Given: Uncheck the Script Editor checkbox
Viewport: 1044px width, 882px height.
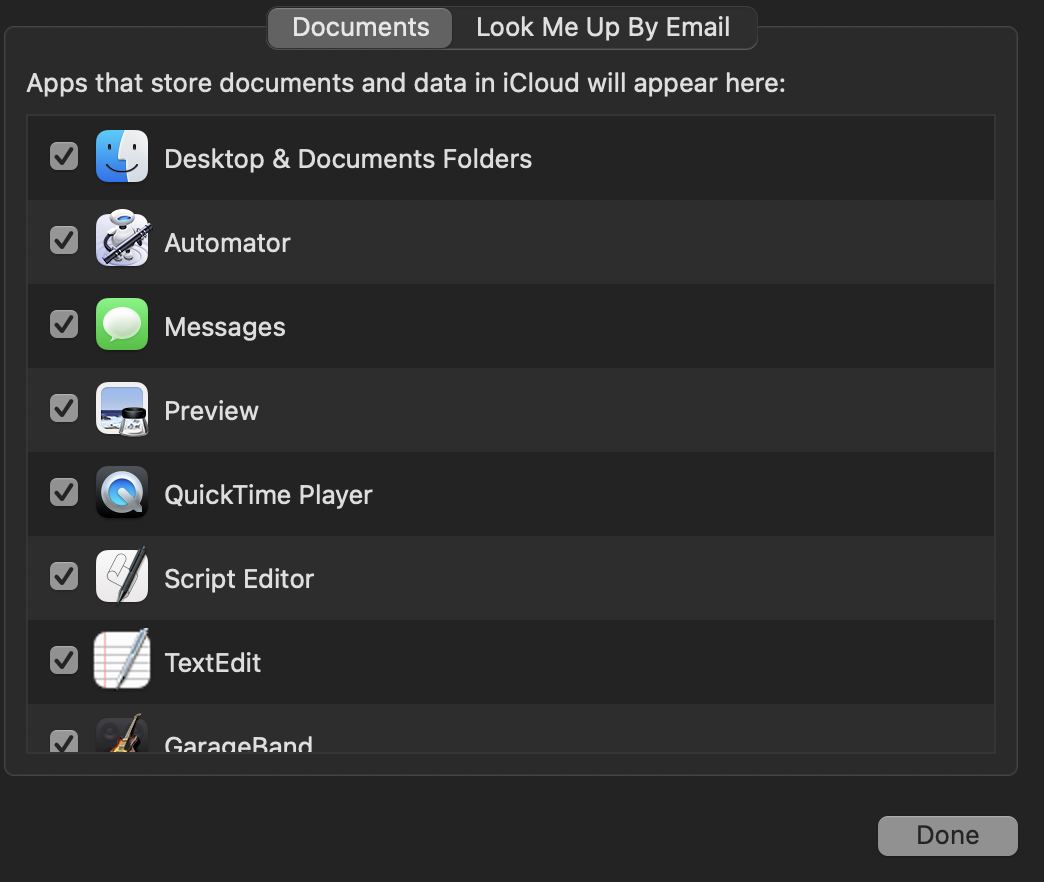Looking at the screenshot, I should tap(64, 576).
